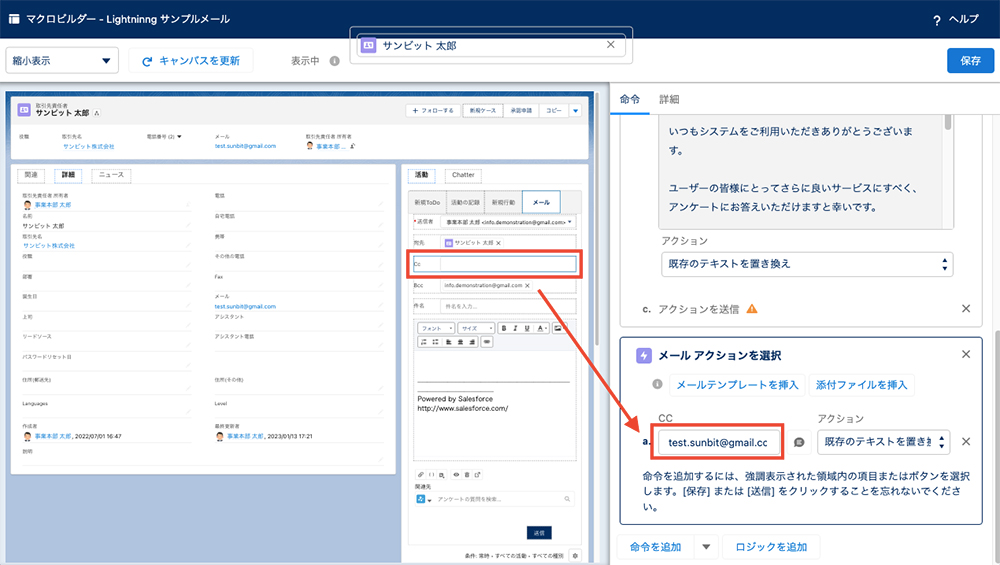Click the comment icon next to CC field
The height and width of the screenshot is (565, 1000).
(798, 442)
